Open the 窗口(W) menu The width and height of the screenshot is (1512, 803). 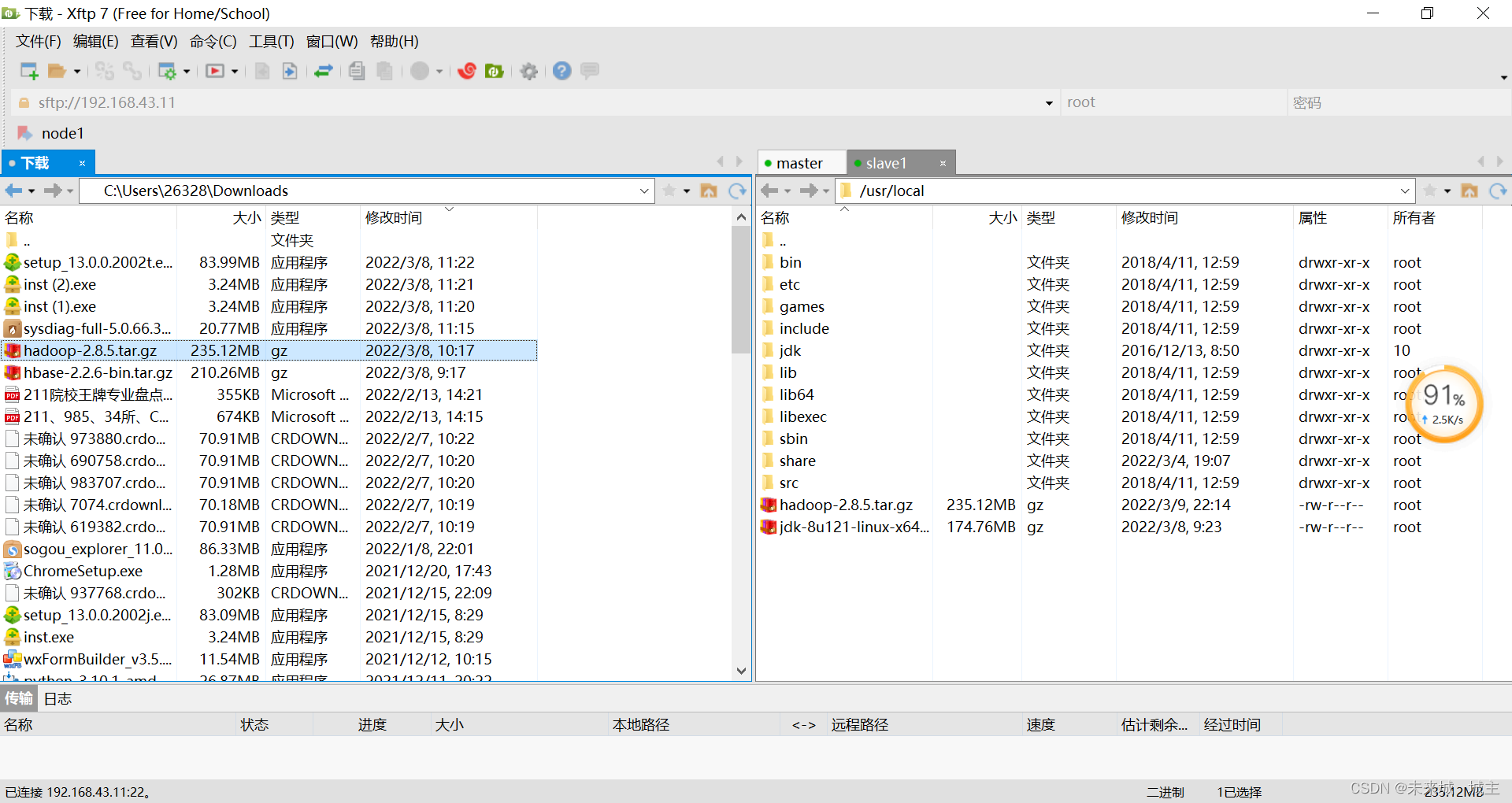click(x=332, y=41)
